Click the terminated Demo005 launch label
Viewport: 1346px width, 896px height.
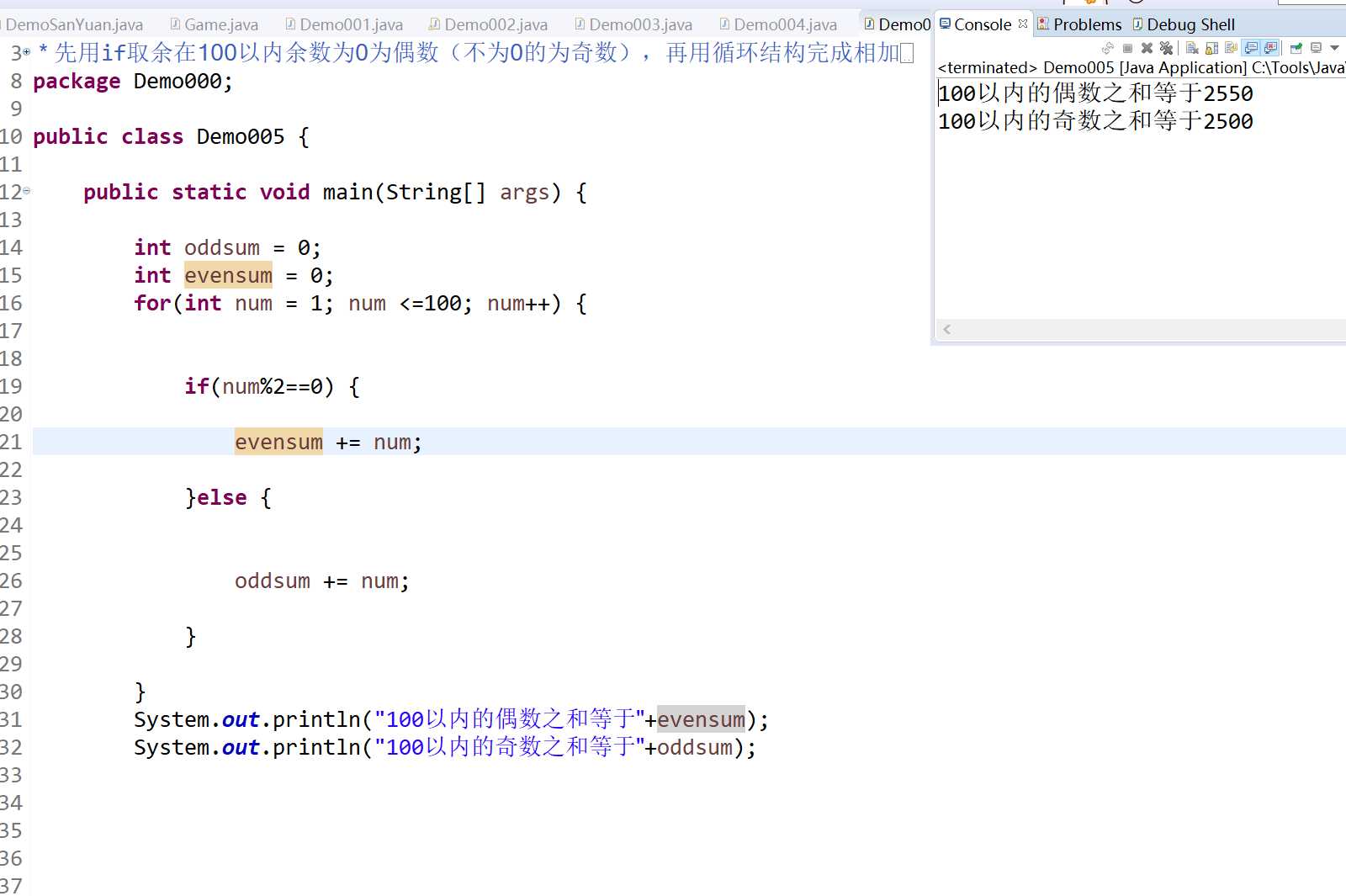point(1141,67)
